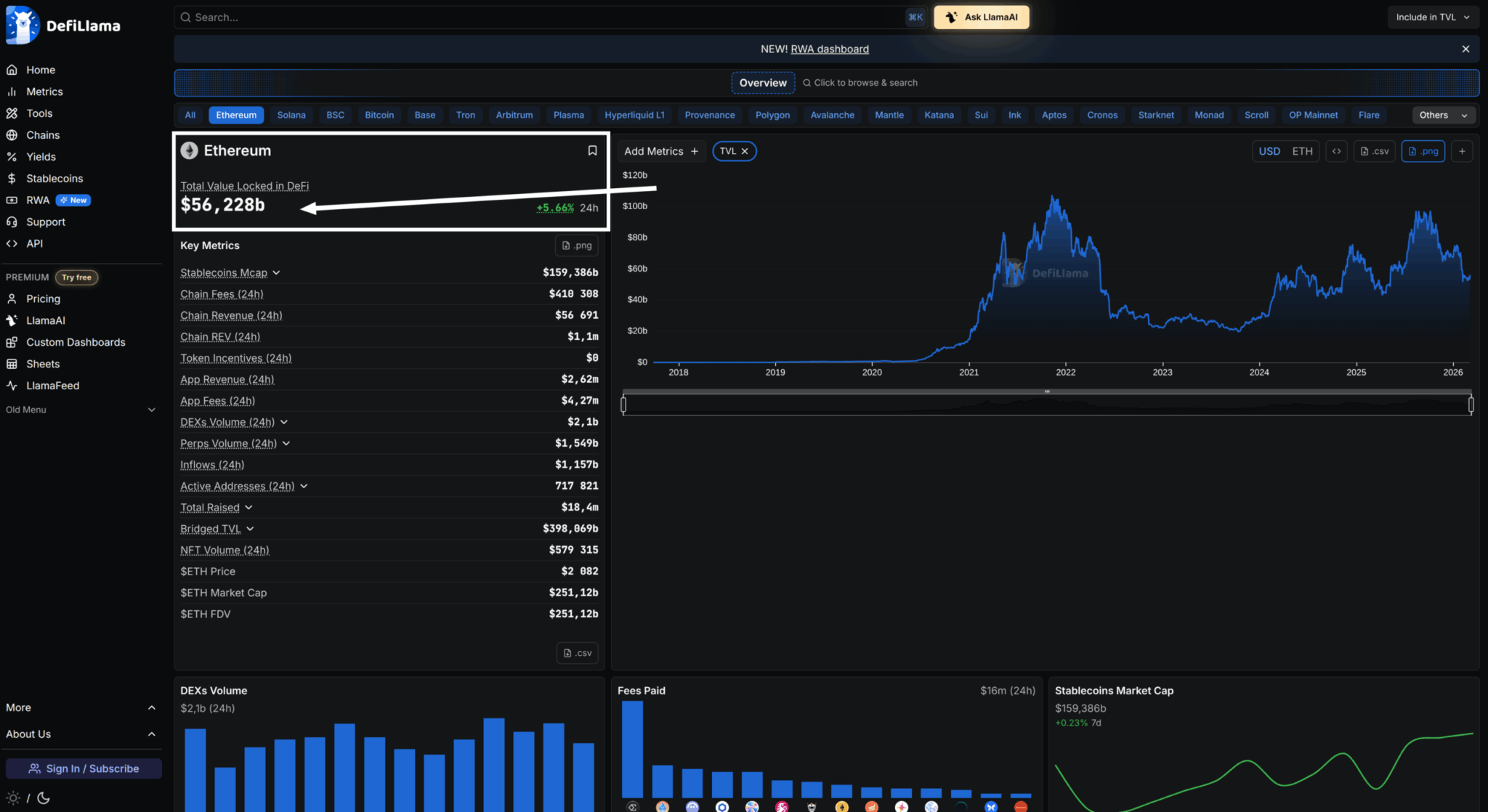Click the embed chart code icon
The image size is (1488, 812).
1336,151
